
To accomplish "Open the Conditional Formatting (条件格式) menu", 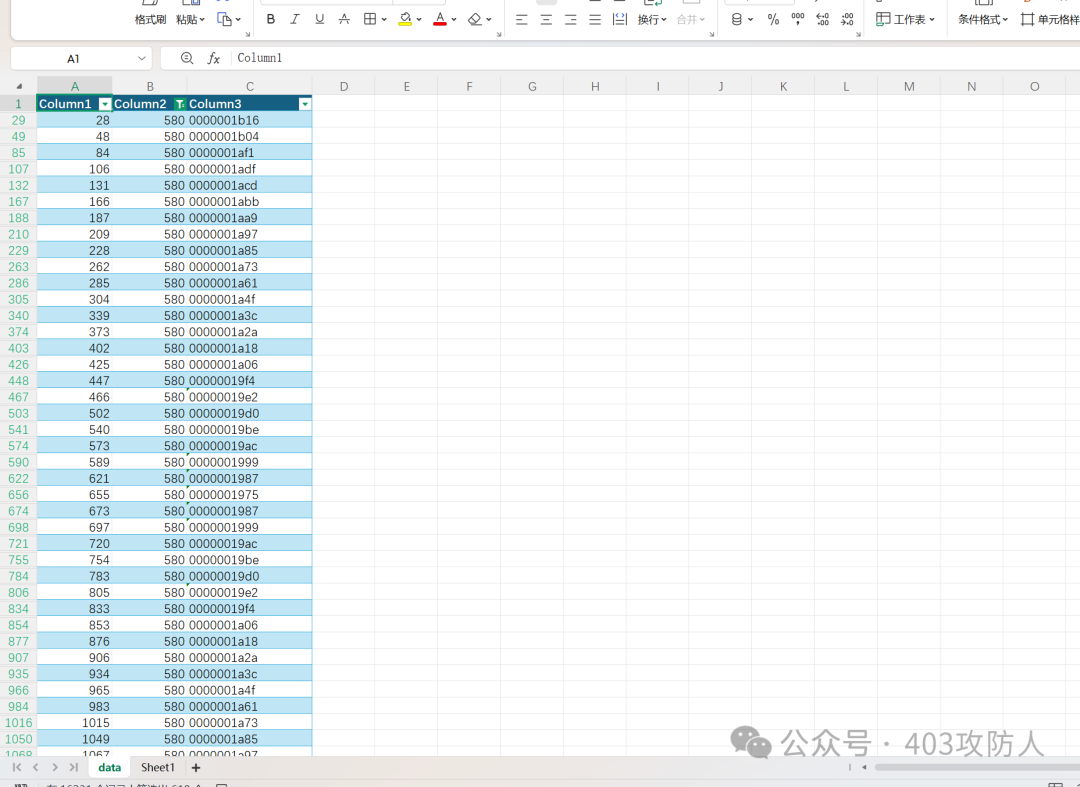I will [984, 19].
